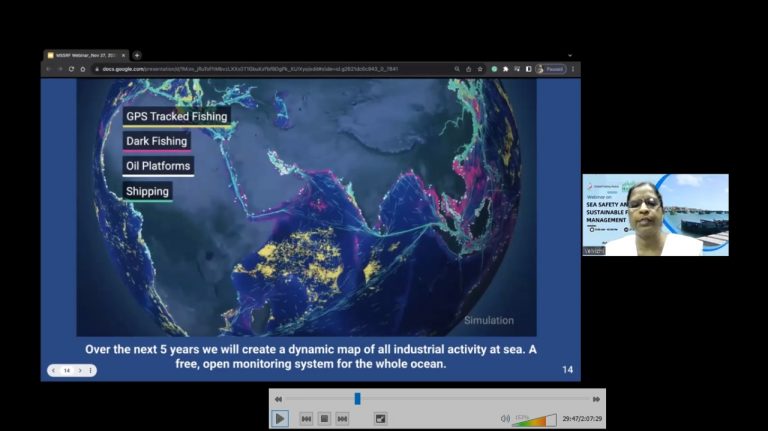Image resolution: width=768 pixels, height=431 pixels.
Task: Click the speaker webcam video thumbnail
Action: [x=655, y=215]
